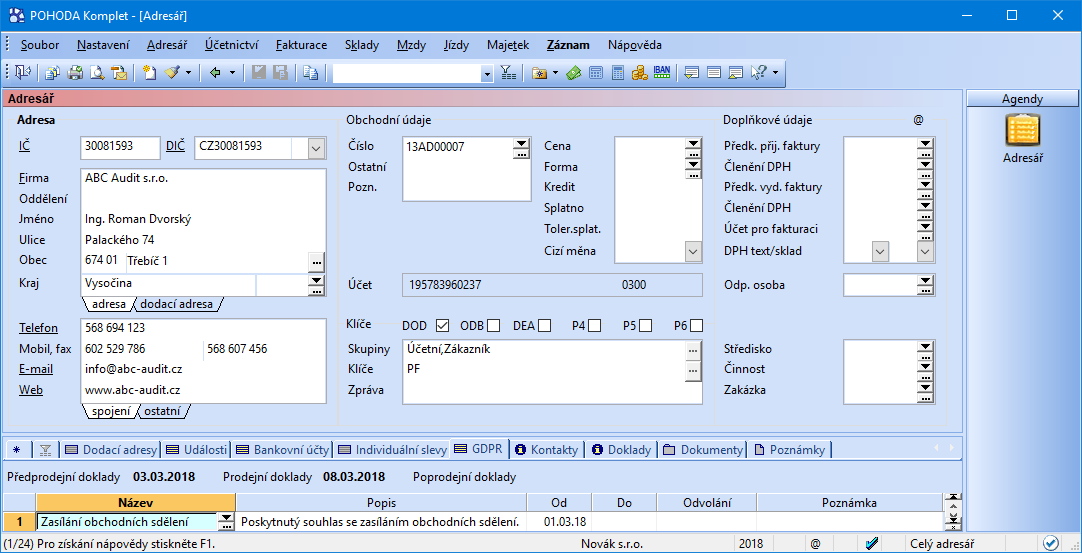This screenshot has height=553, width=1082.
Task: Open the Fakturace menu
Action: [301, 45]
